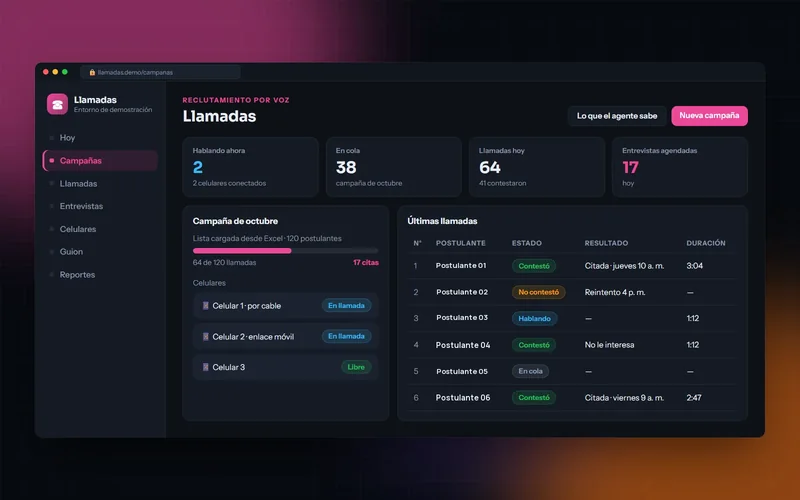Click the URL address field
The width and height of the screenshot is (800, 500).
pos(160,72)
